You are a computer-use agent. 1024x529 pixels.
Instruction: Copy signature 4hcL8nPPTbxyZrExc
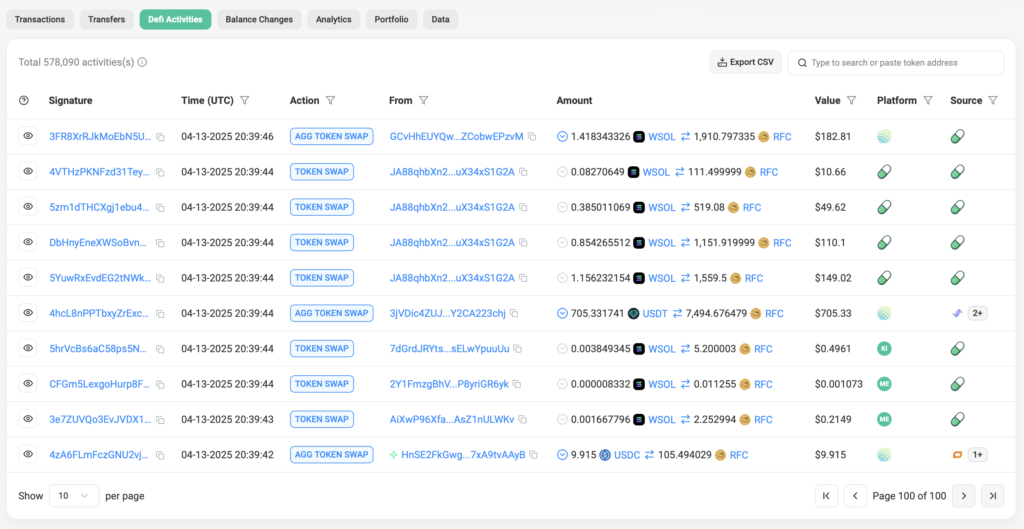tap(160, 313)
